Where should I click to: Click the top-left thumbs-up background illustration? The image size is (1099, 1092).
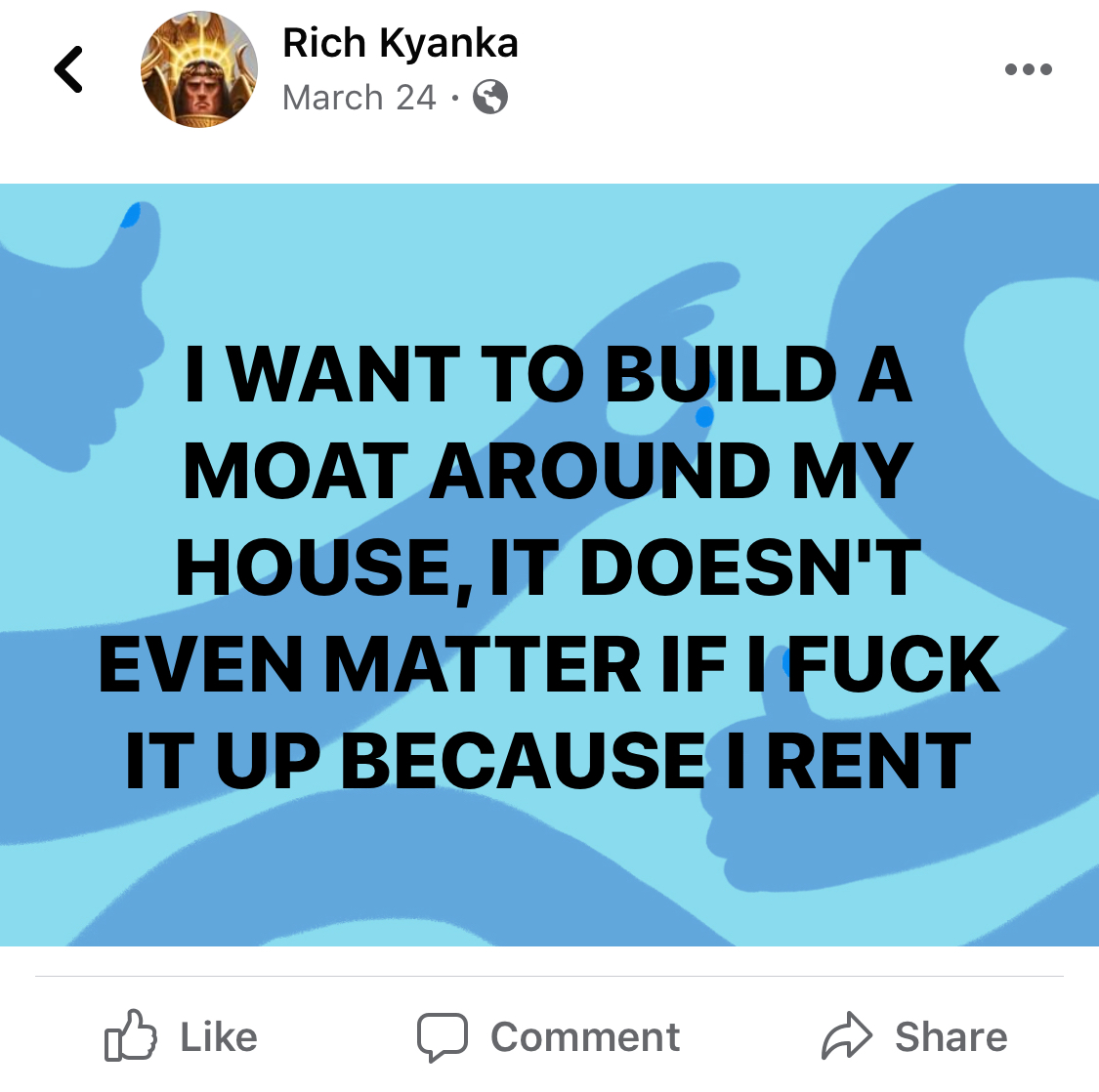click(x=77, y=336)
